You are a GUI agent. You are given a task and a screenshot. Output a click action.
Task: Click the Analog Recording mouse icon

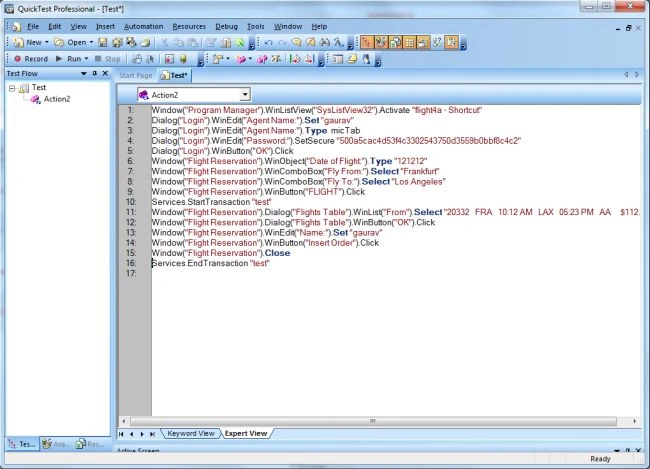pos(136,59)
